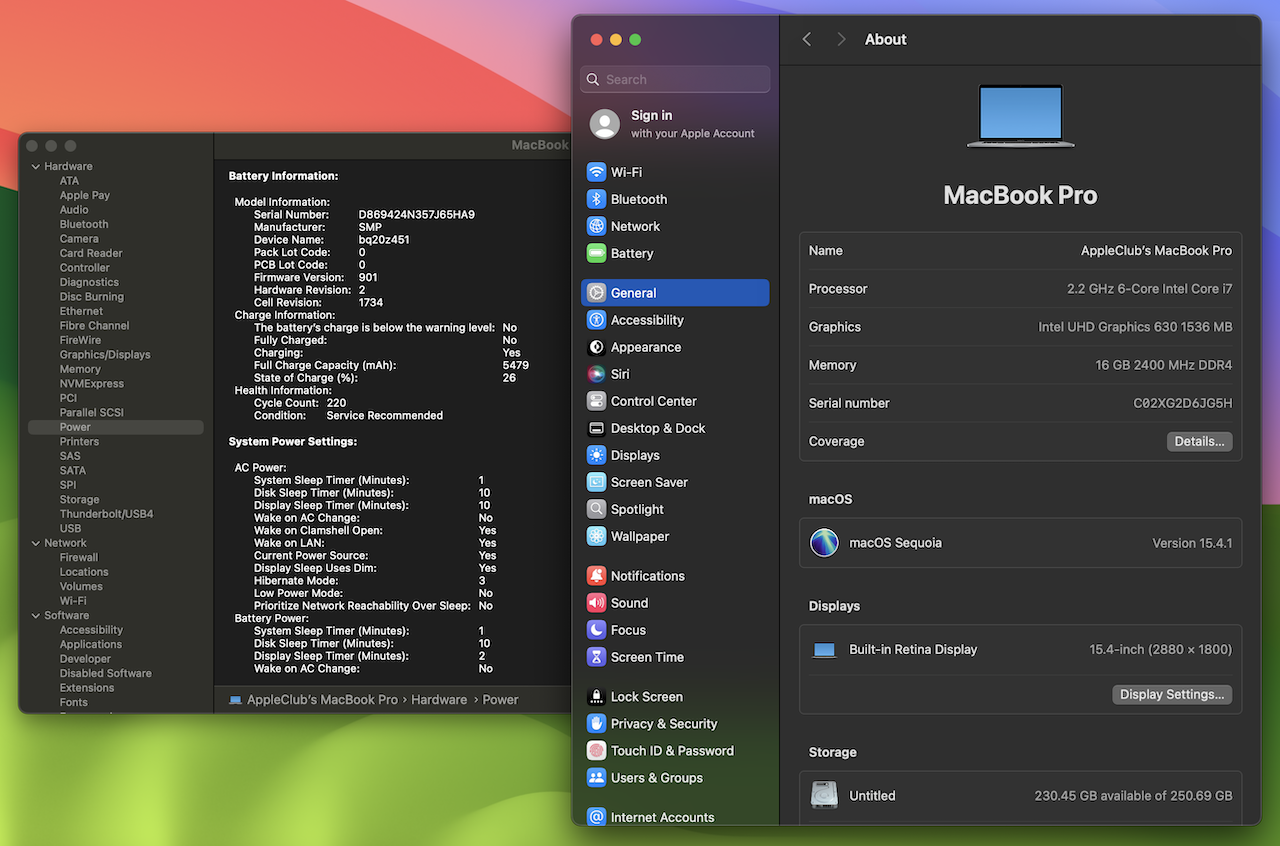This screenshot has width=1280, height=846.
Task: Select Graphics/Displays in System Information
Action: point(105,355)
